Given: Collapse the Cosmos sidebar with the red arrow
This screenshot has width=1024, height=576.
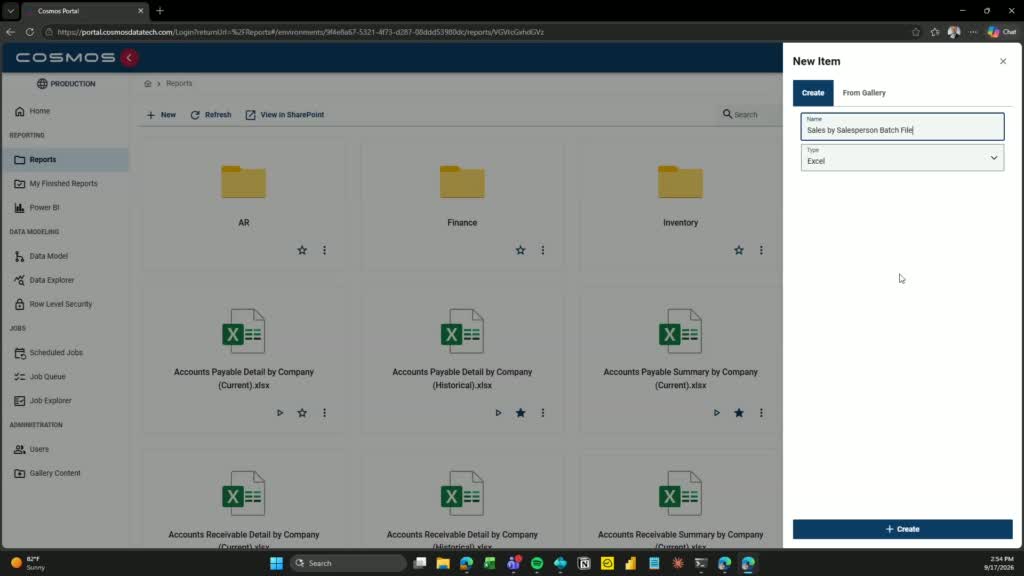Looking at the screenshot, I should [129, 57].
